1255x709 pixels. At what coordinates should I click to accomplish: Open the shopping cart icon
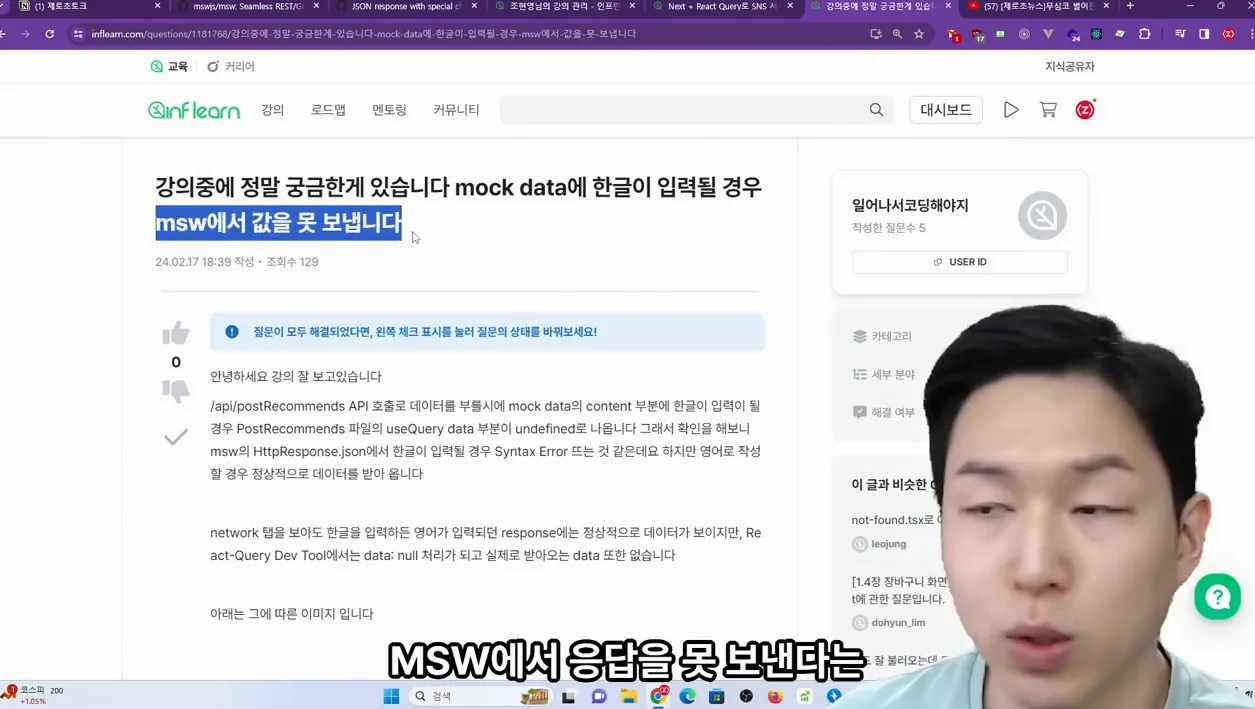1048,110
